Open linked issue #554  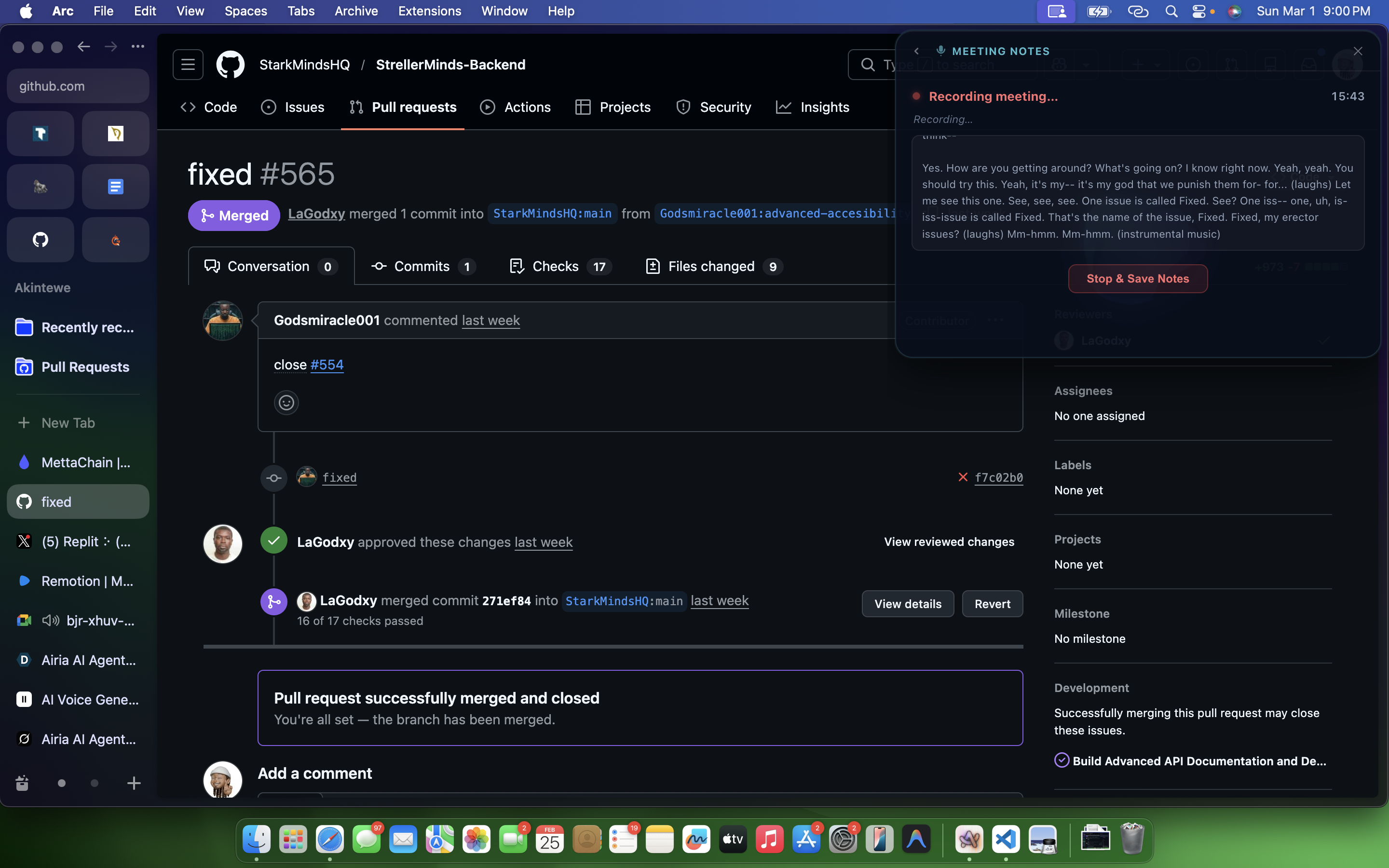coord(327,365)
